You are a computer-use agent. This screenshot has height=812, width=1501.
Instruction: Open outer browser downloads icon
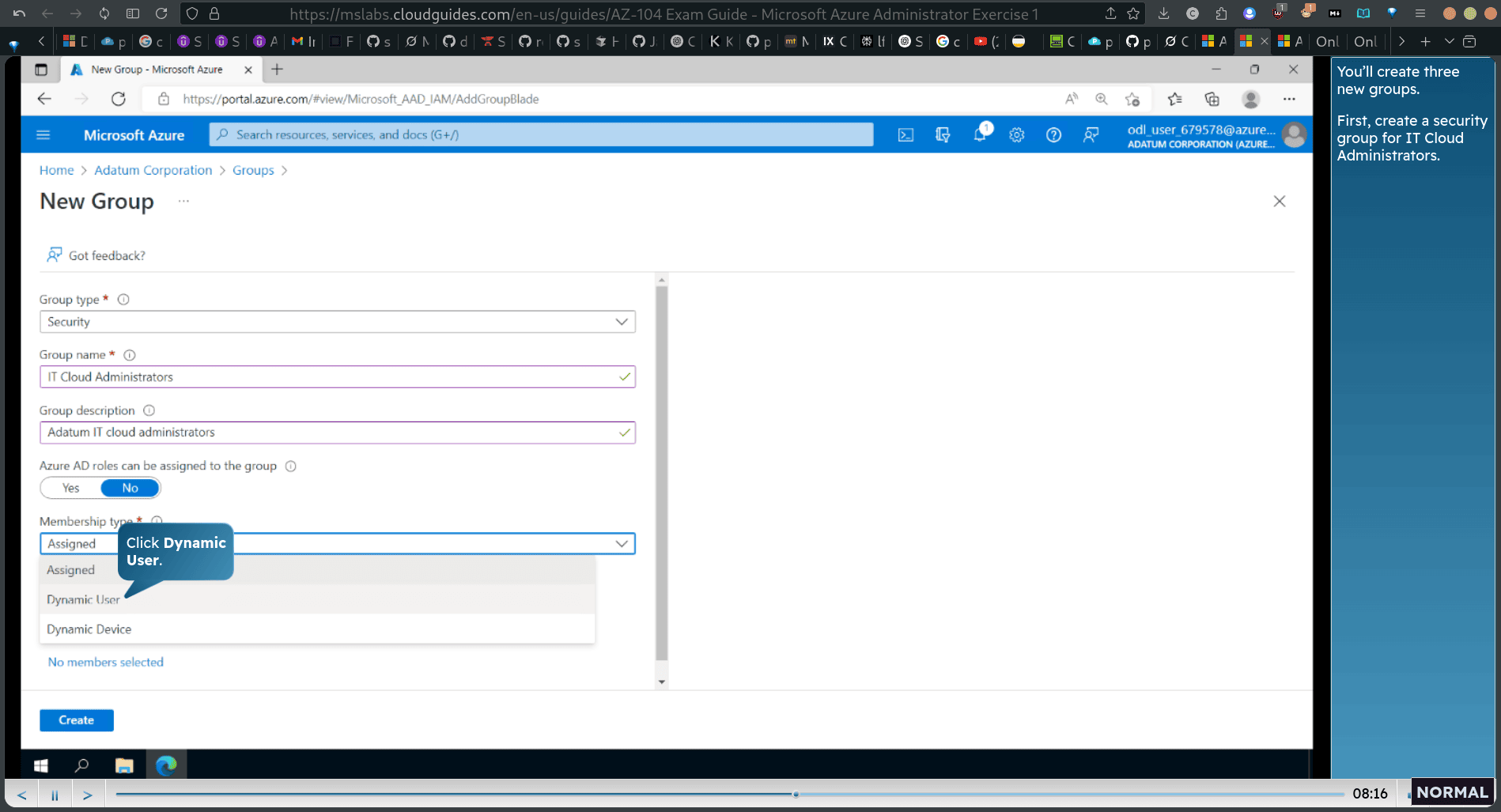pyautogui.click(x=1163, y=13)
